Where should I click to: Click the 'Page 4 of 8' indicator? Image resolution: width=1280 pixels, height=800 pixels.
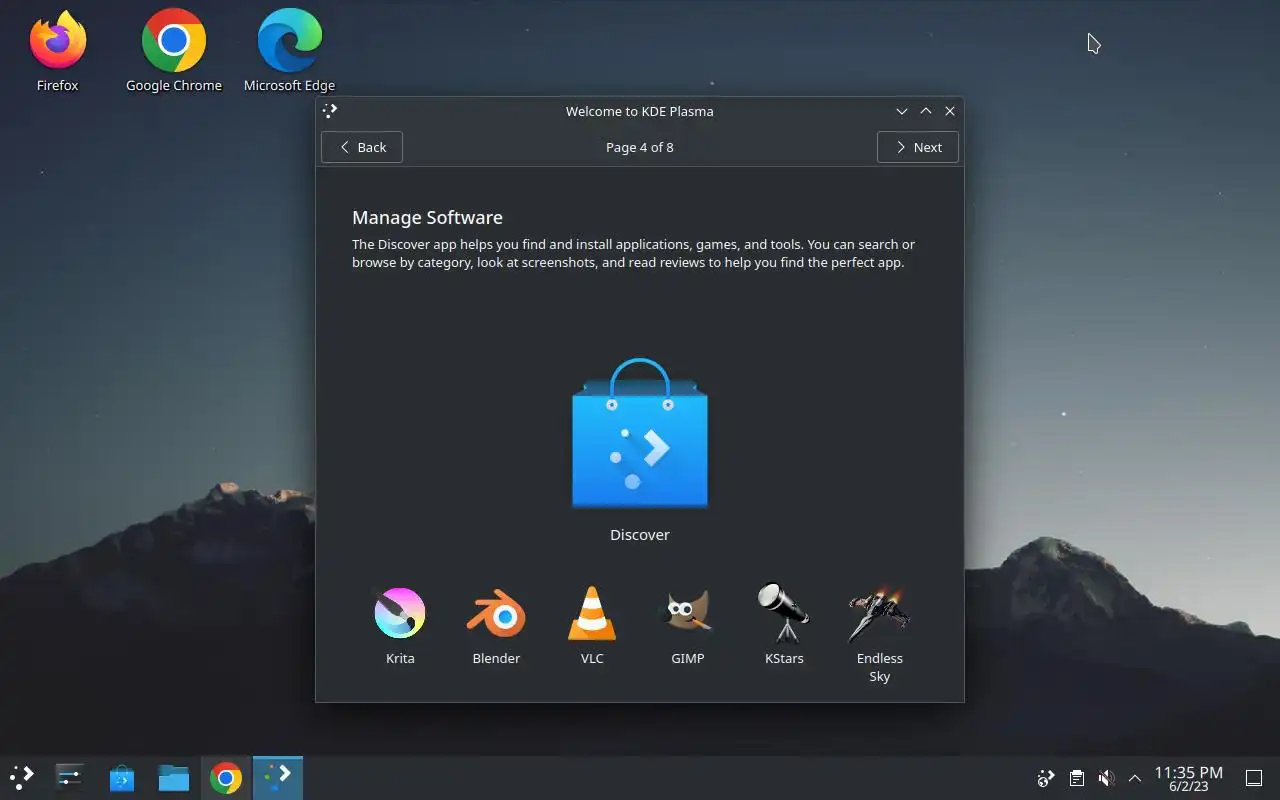point(640,147)
